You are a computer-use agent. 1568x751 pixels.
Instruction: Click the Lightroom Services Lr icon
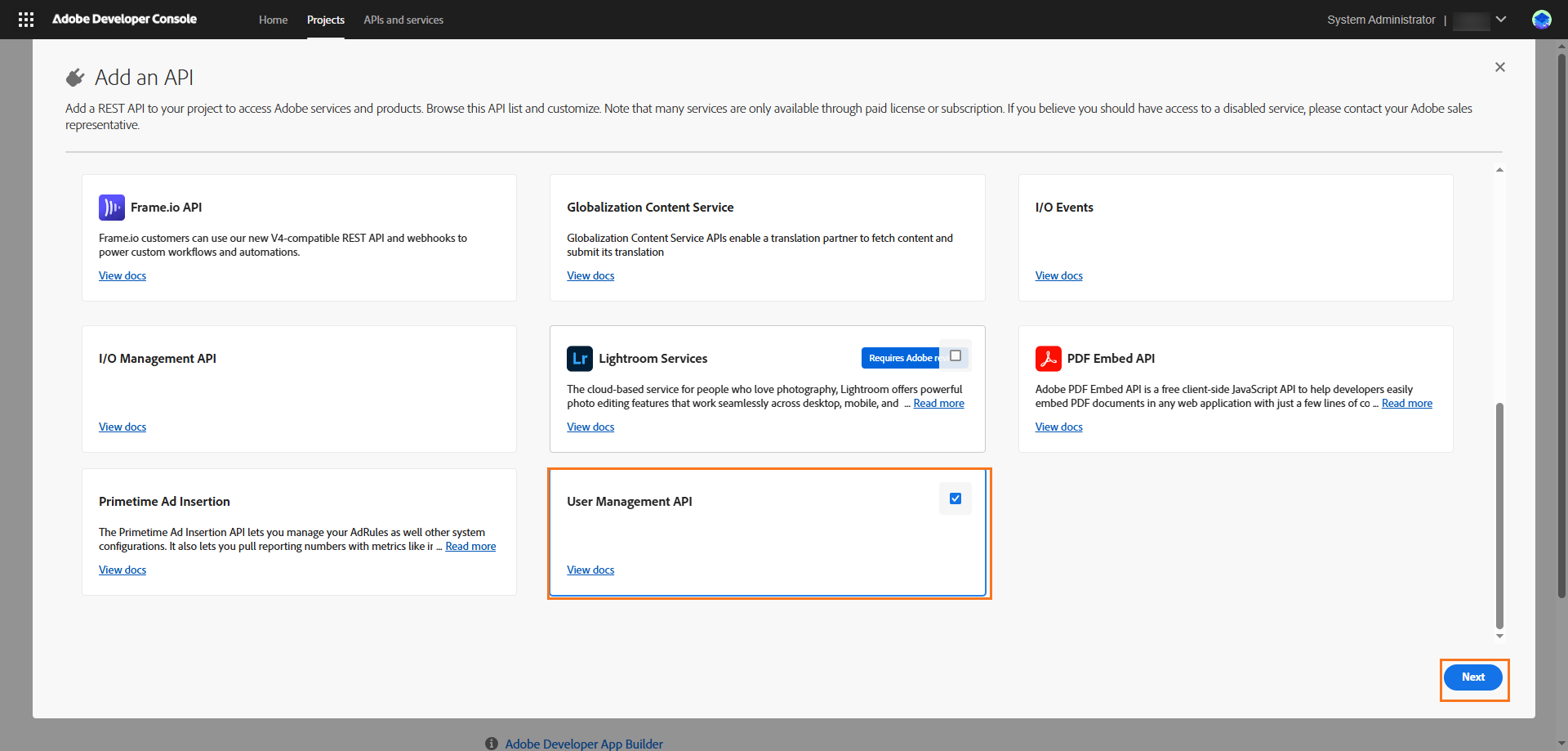coord(580,359)
